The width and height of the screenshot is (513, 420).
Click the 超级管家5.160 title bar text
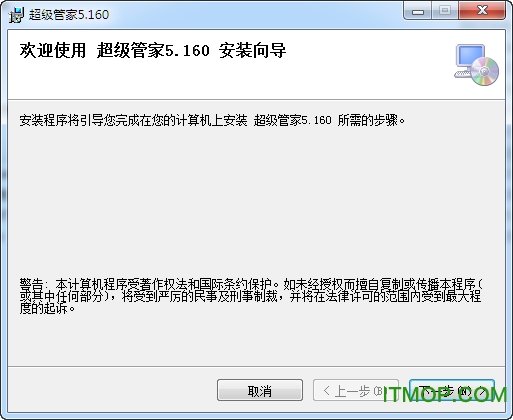(69, 15)
